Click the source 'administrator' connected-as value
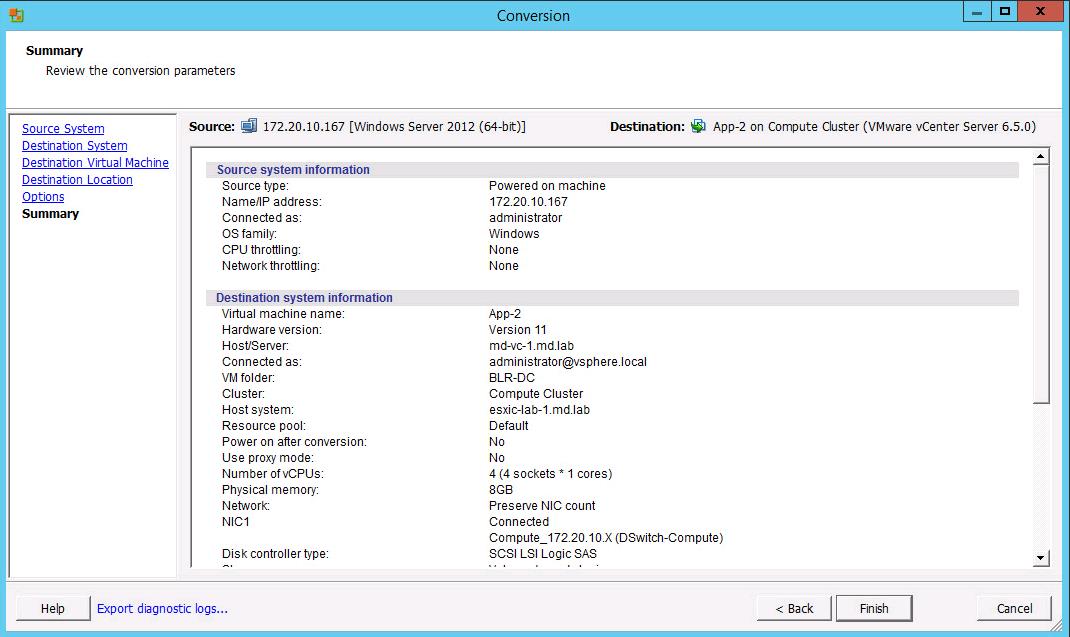1070x637 pixels. 525,218
